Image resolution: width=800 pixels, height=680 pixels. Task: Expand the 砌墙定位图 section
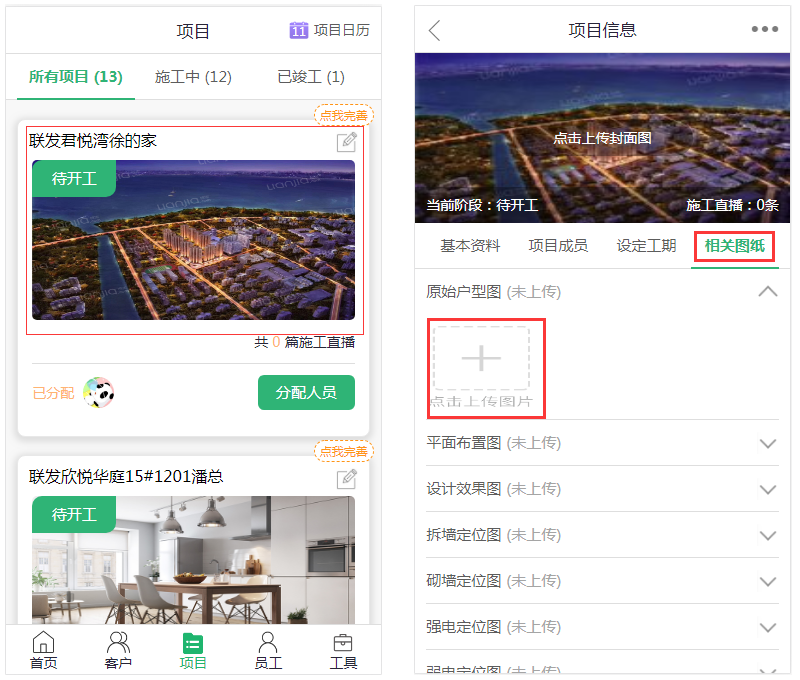click(767, 581)
